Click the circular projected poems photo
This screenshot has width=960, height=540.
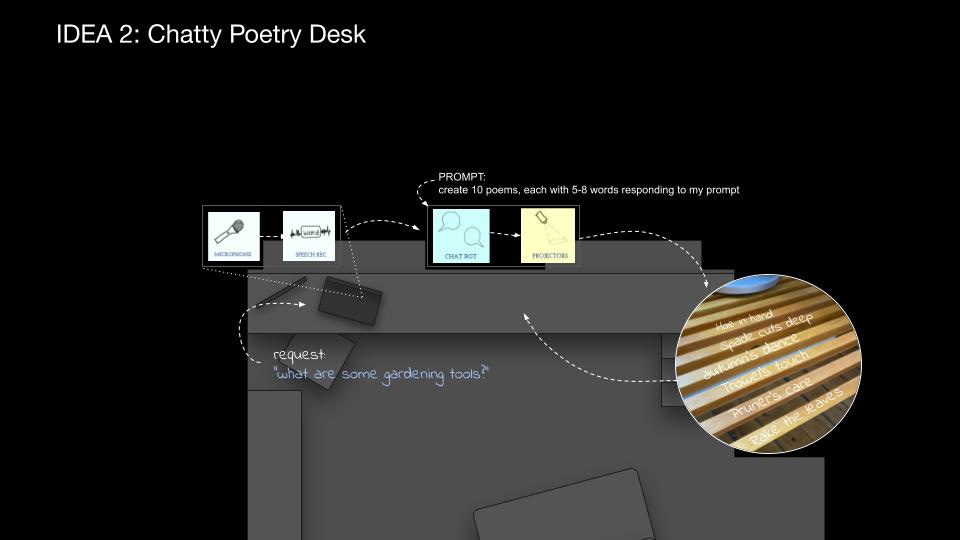[768, 364]
